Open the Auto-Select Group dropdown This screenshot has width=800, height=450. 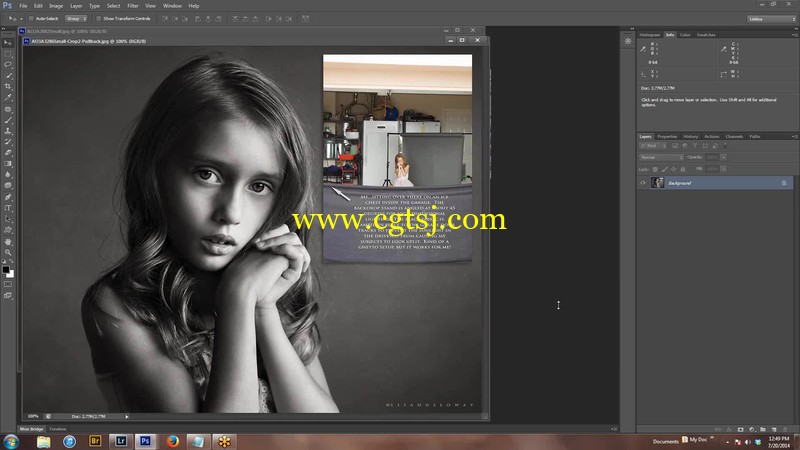click(76, 19)
